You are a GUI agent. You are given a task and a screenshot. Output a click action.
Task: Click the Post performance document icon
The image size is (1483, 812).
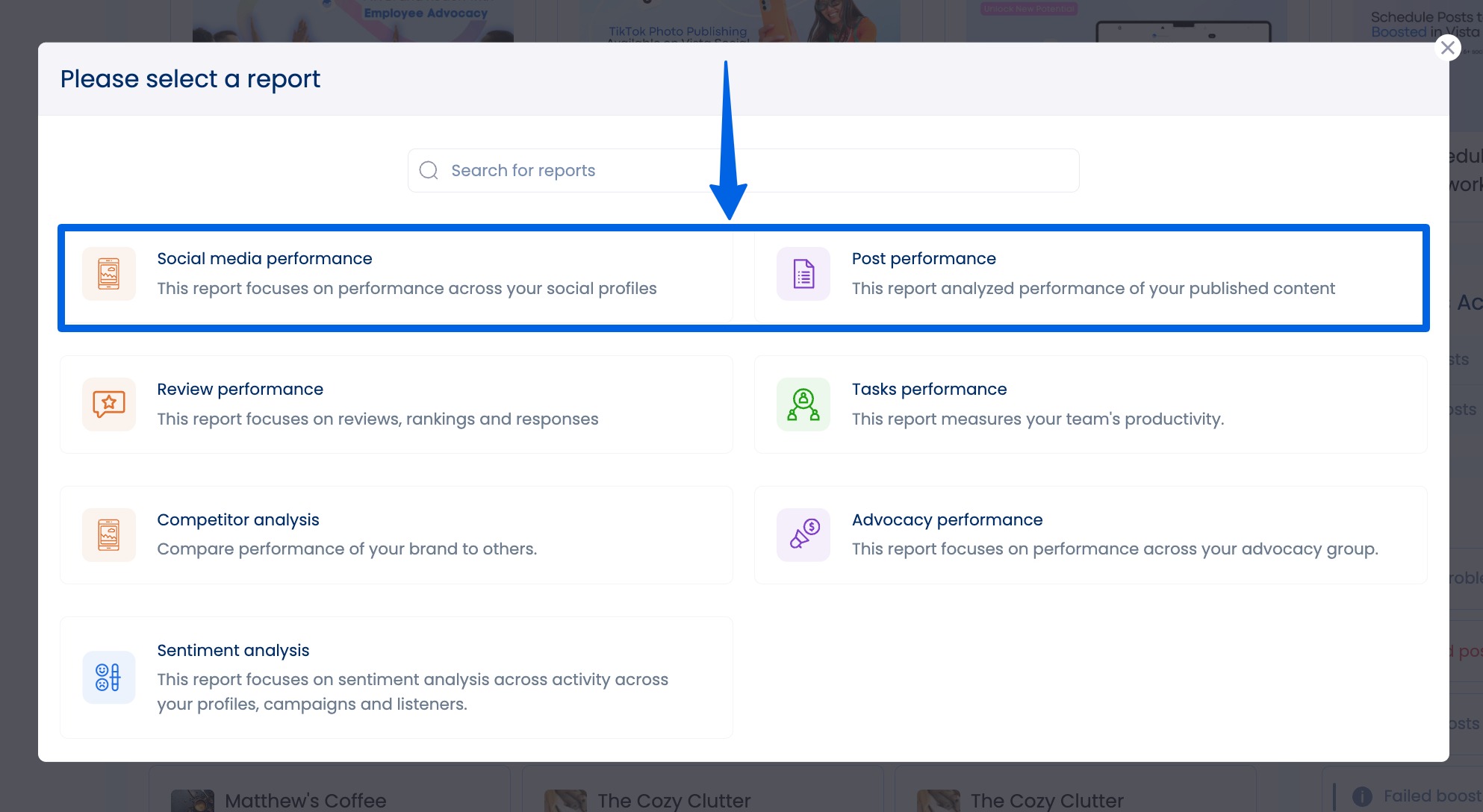(803, 274)
